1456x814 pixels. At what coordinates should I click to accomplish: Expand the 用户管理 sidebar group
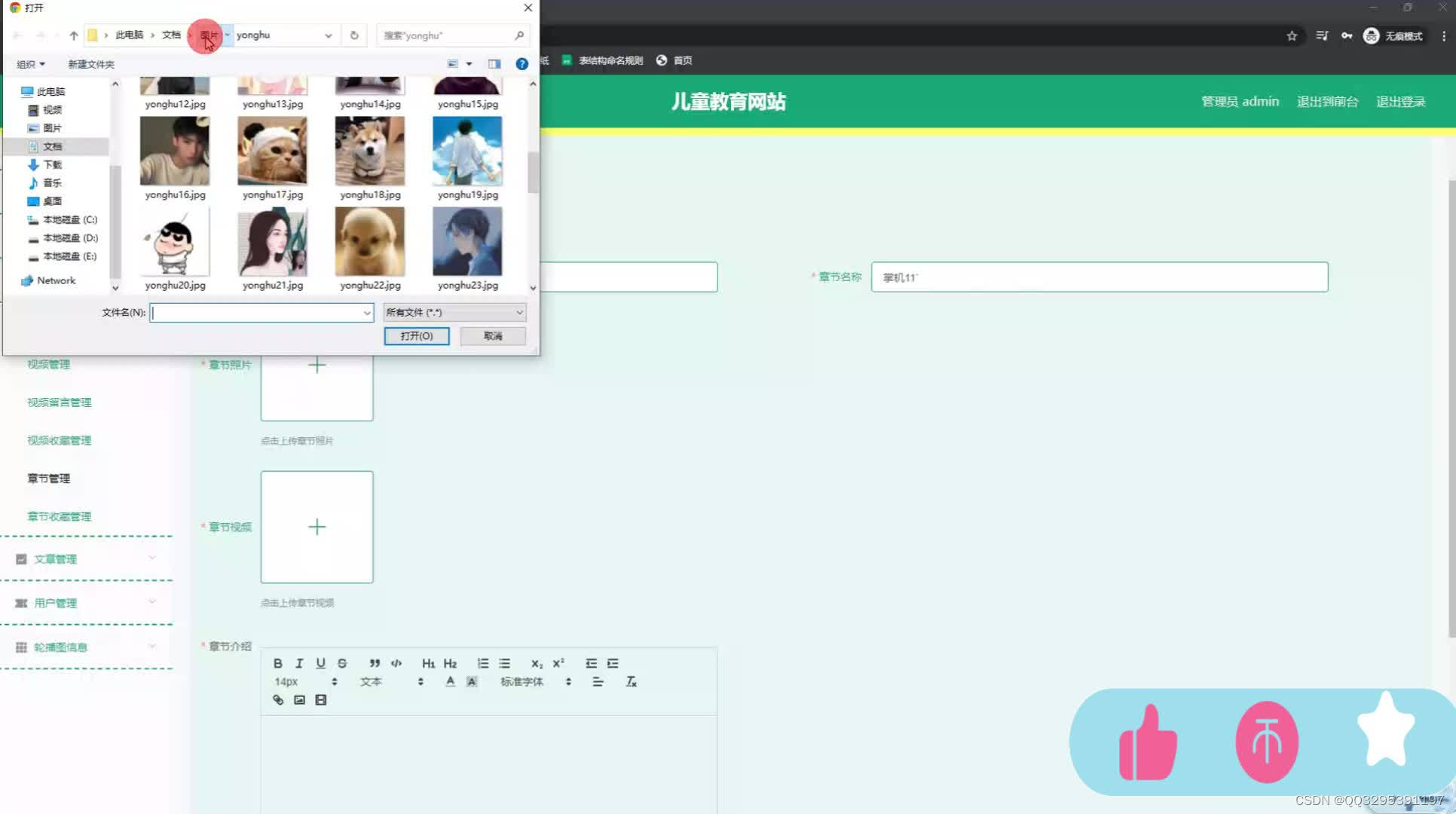tap(87, 603)
